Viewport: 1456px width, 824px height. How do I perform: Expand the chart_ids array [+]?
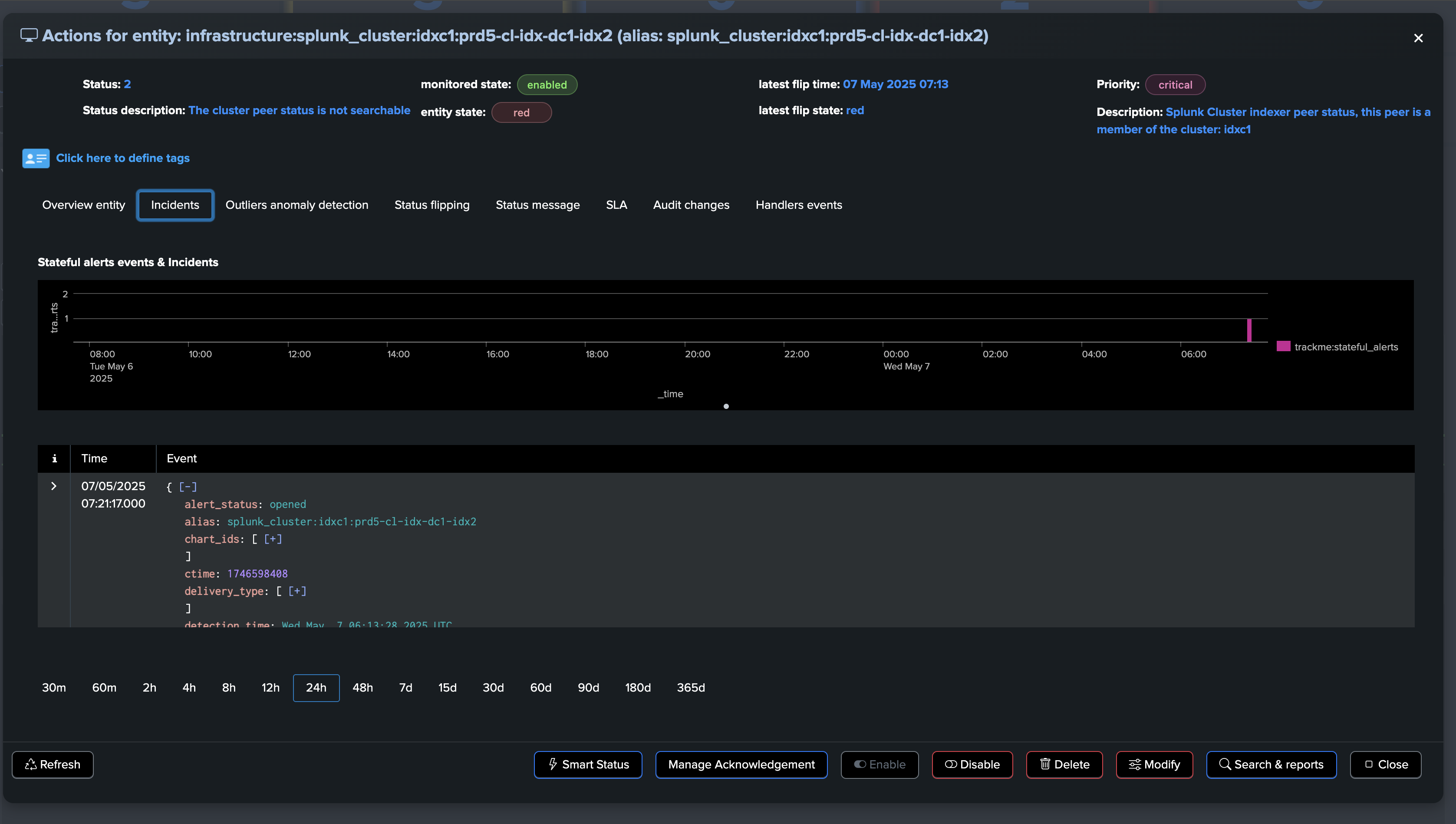[x=273, y=539]
